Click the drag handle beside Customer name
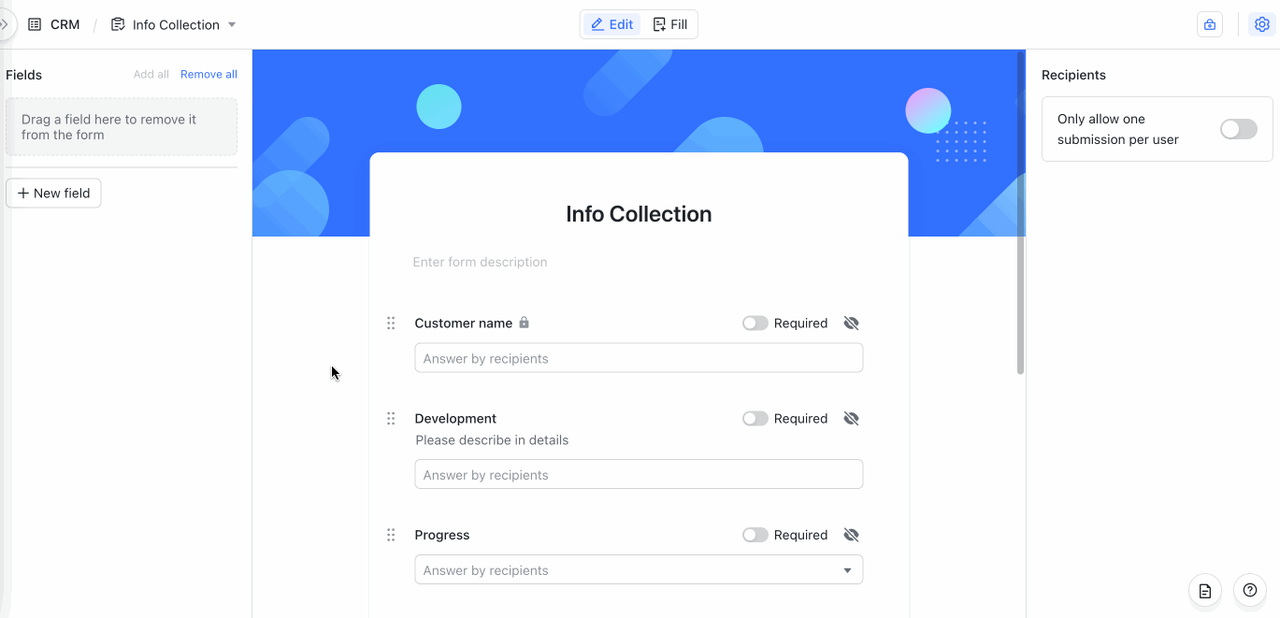 coord(391,323)
